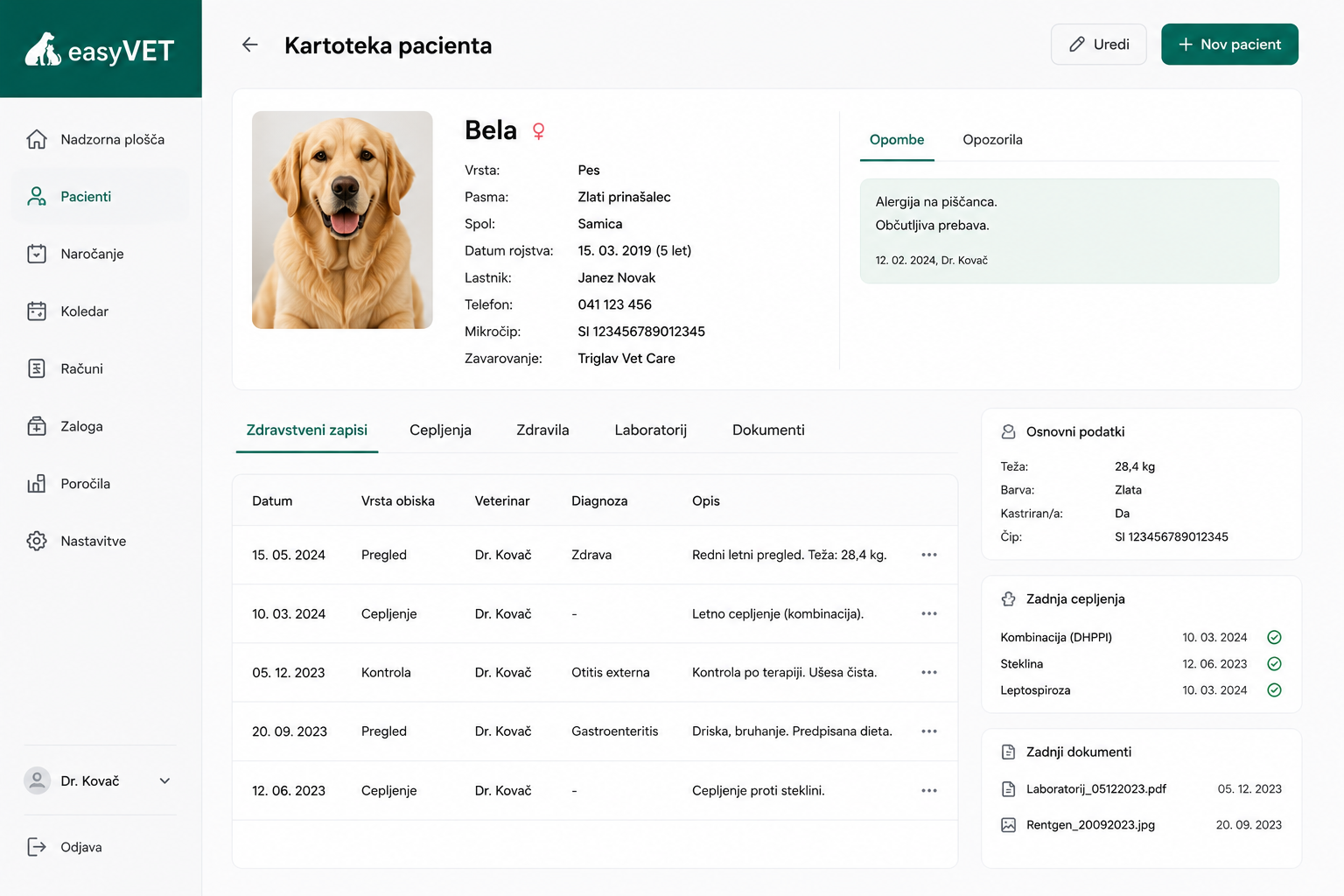Click the Zdrava diagnosis cell
Viewport: 1344px width, 896px height.
(591, 555)
